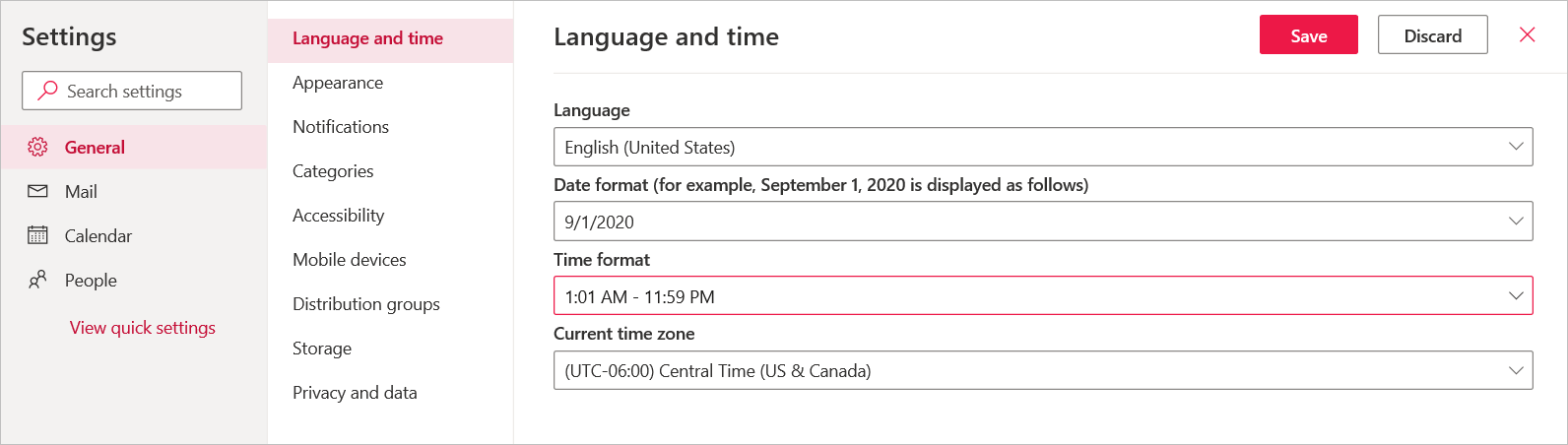This screenshot has width=1568, height=445.
Task: Open the Time format combo box
Action: 1042,295
